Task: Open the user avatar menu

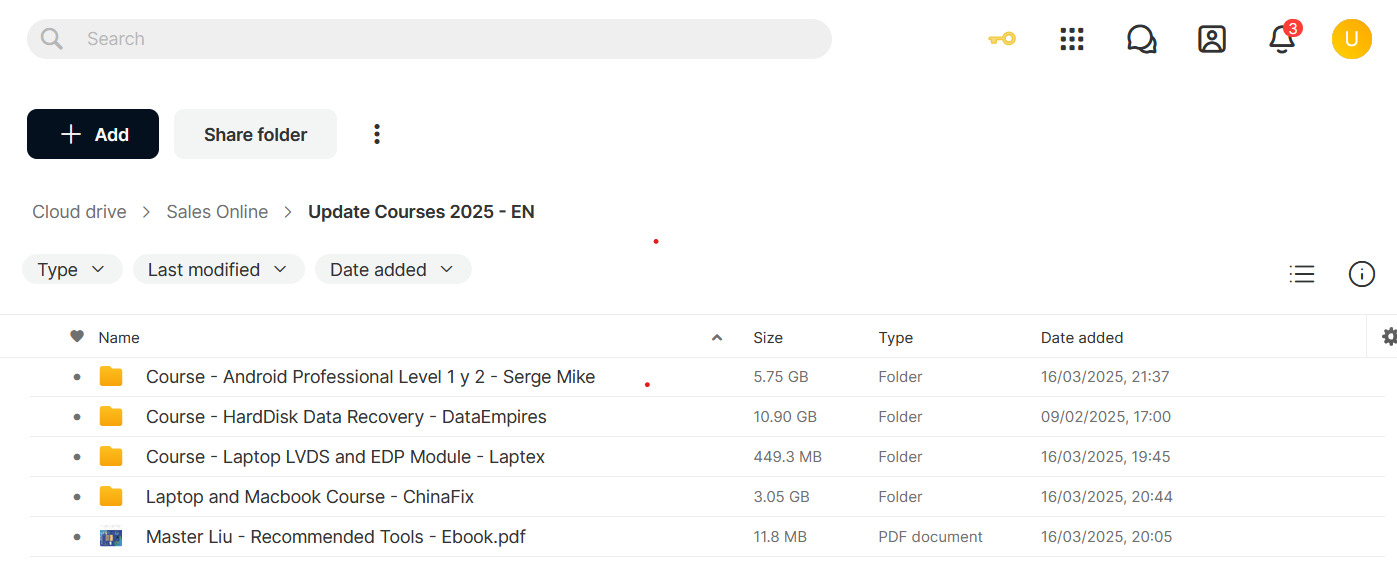Action: (1351, 39)
